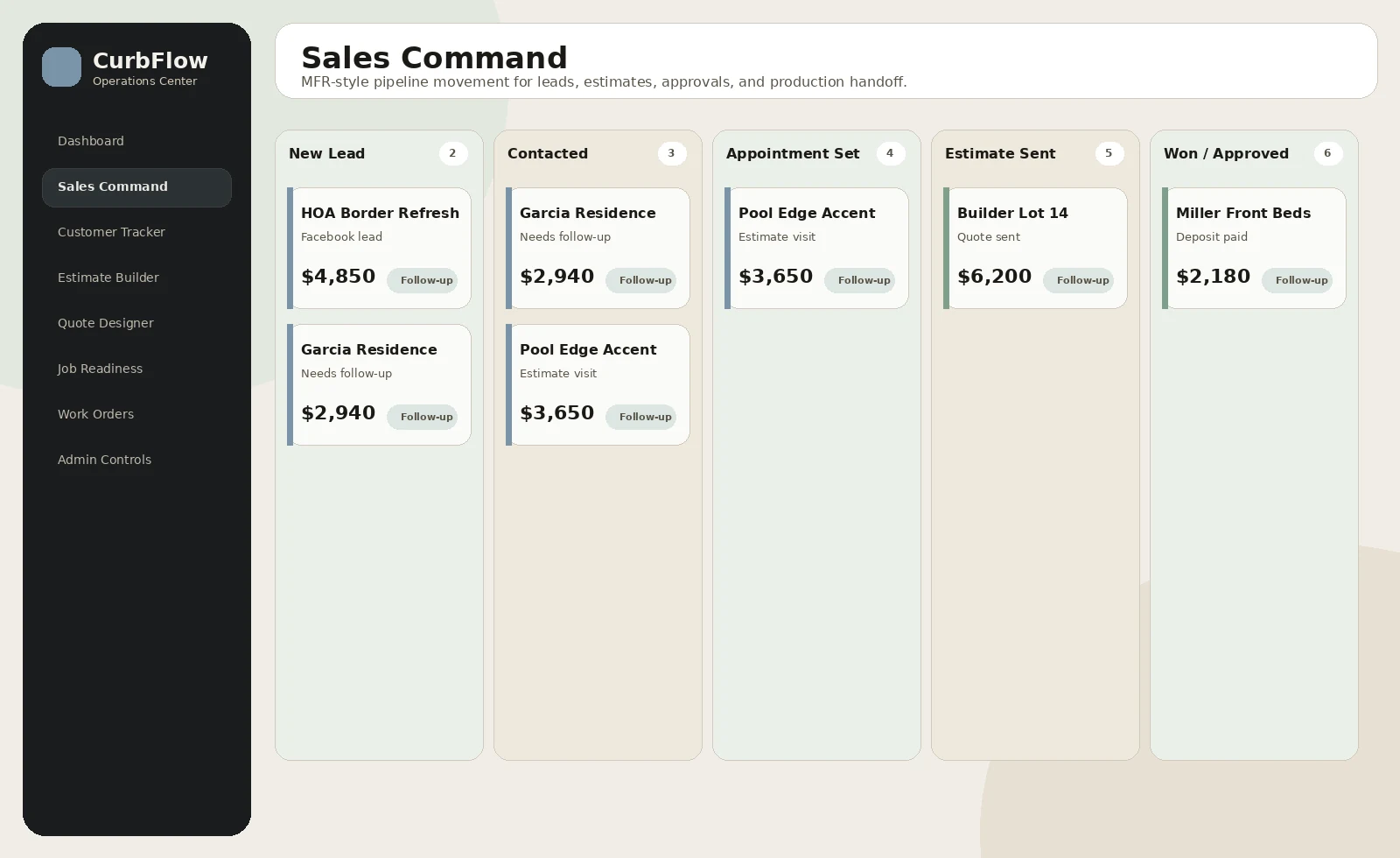Click the Estimate Sent count badge 5

click(1109, 153)
